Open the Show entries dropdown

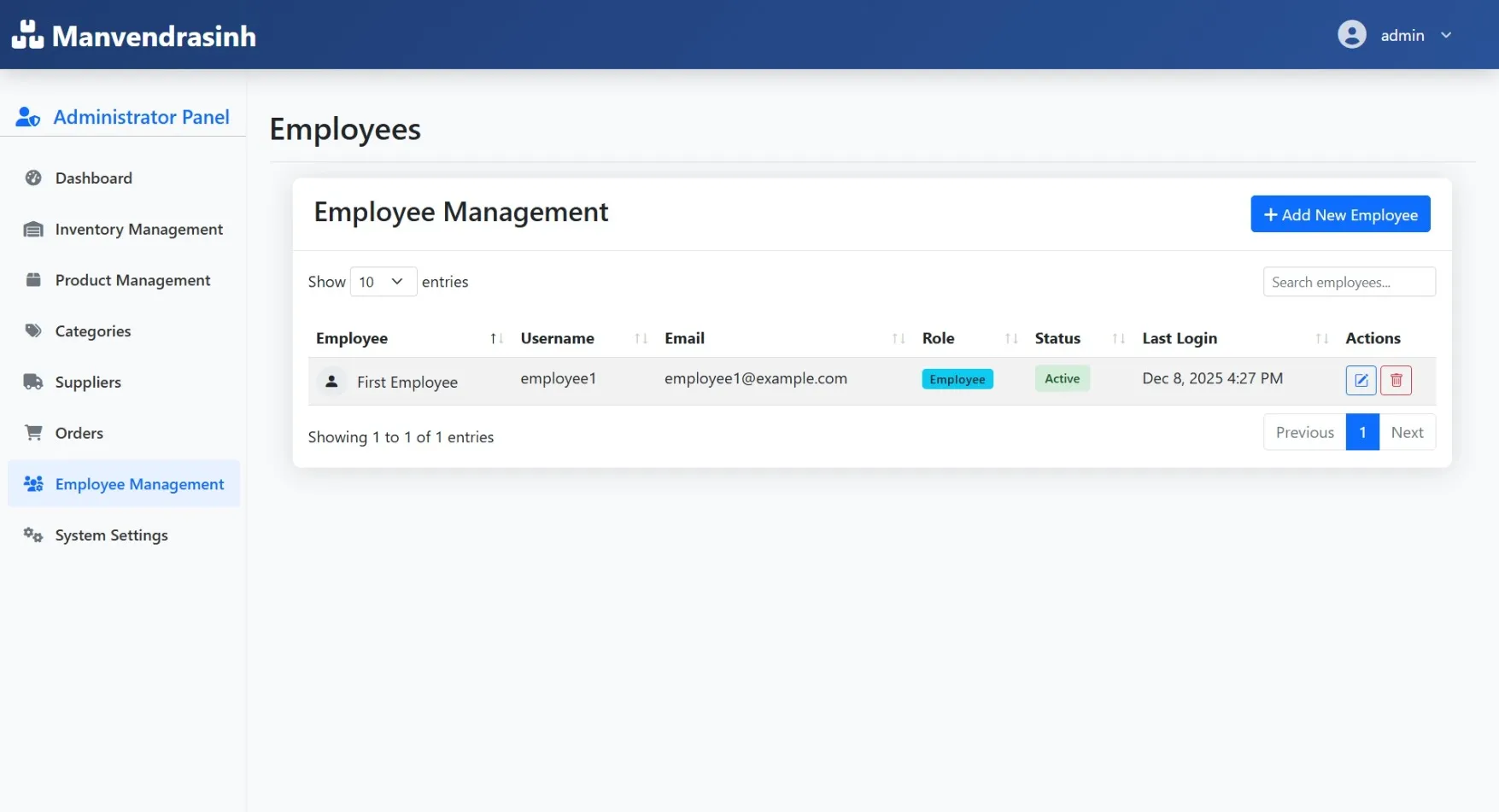[382, 281]
